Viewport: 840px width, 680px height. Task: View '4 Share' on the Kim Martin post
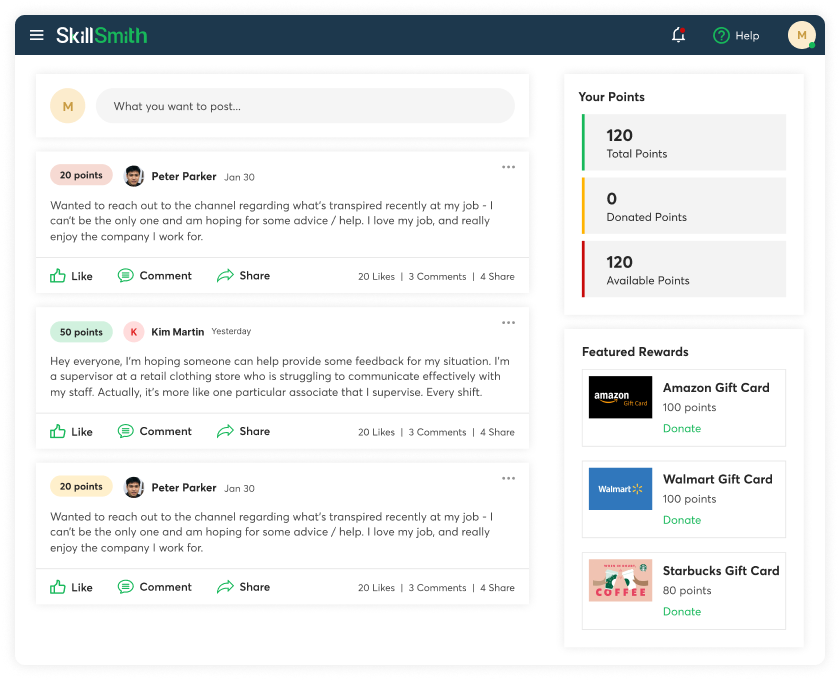coord(497,432)
